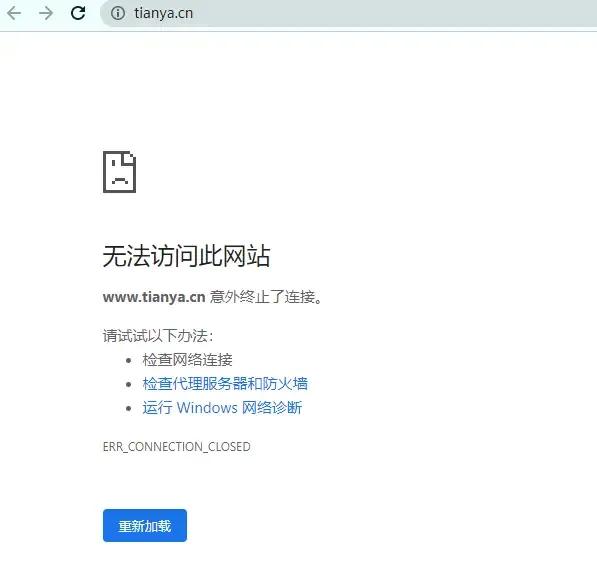Viewport: 597px width, 580px height.
Task: Open the site info icon in the address bar
Action: (x=118, y=13)
